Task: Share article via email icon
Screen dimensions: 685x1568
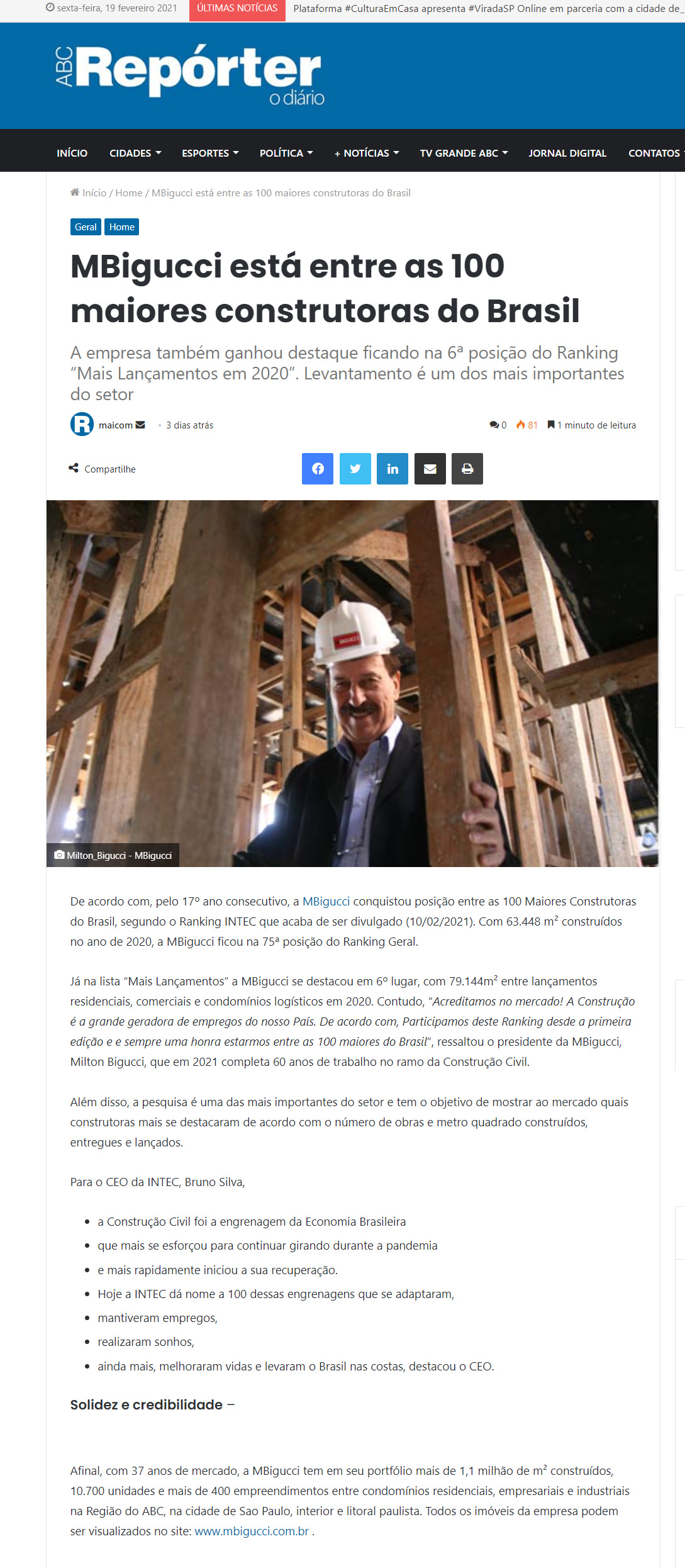Action: [x=430, y=469]
